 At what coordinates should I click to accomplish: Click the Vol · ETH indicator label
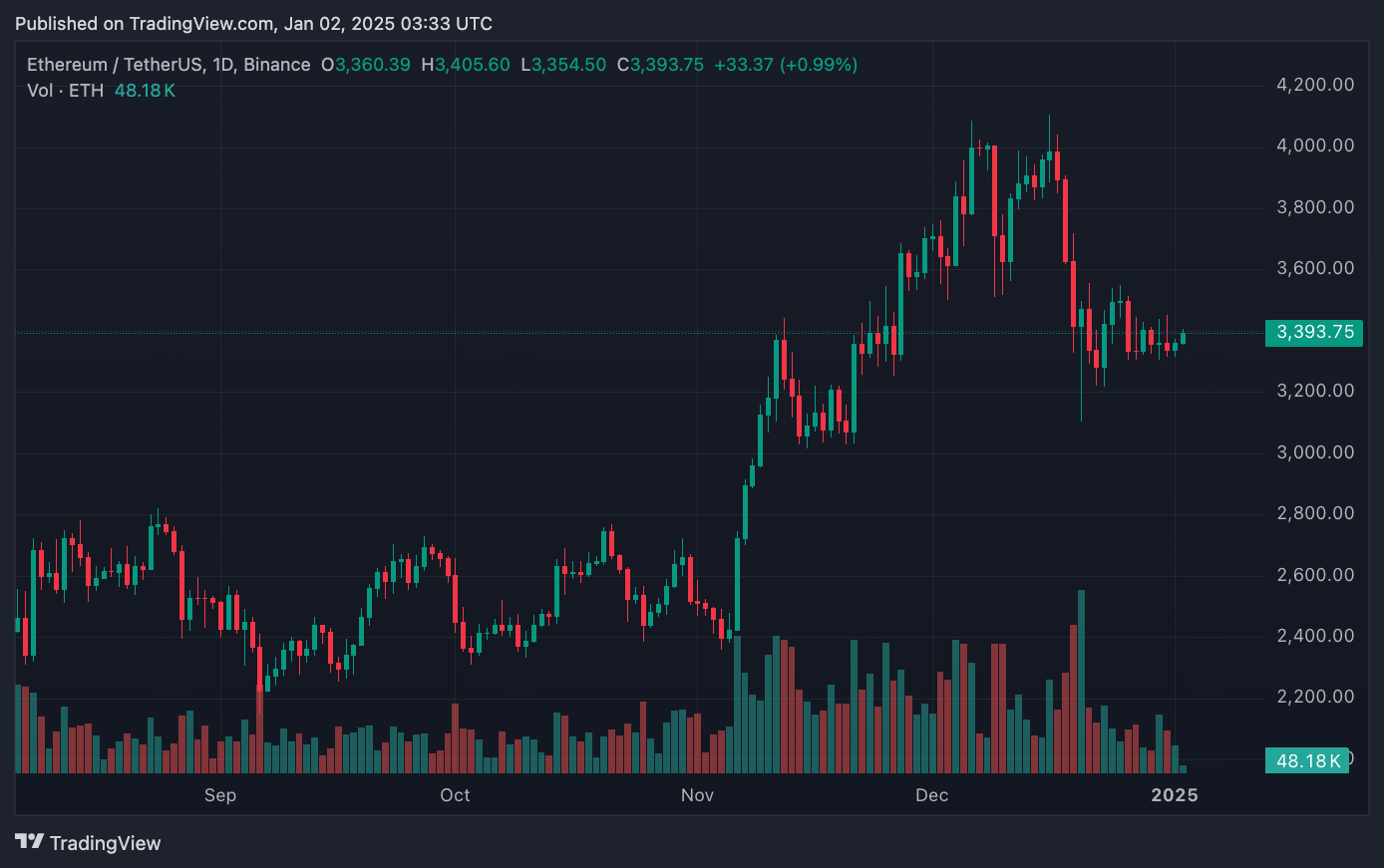coord(65,91)
